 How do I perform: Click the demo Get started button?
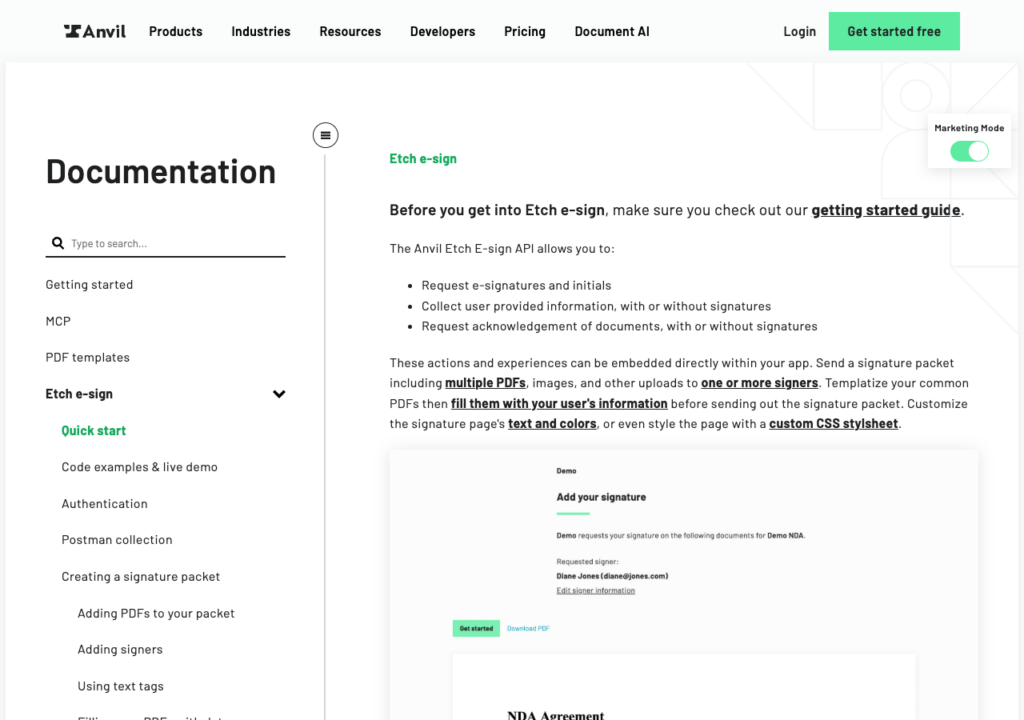pos(476,629)
